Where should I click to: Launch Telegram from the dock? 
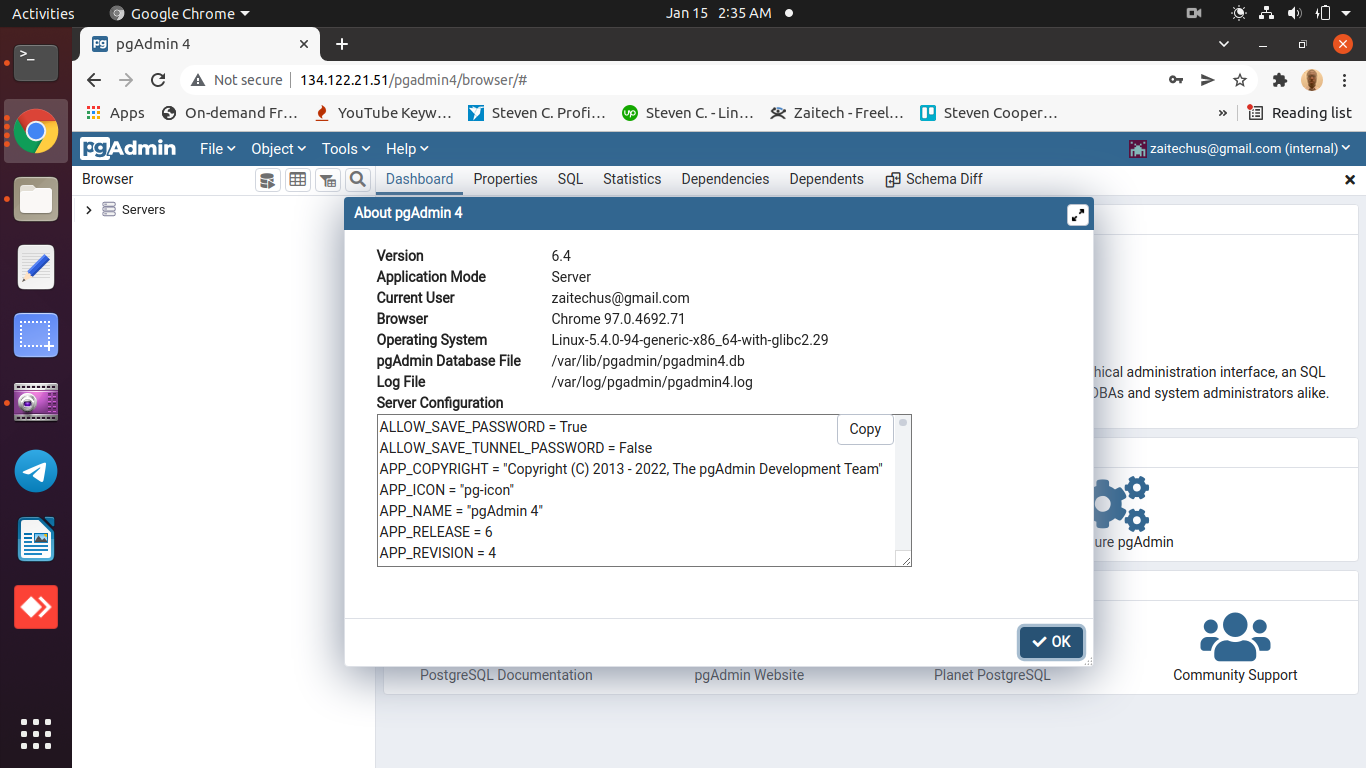36,471
